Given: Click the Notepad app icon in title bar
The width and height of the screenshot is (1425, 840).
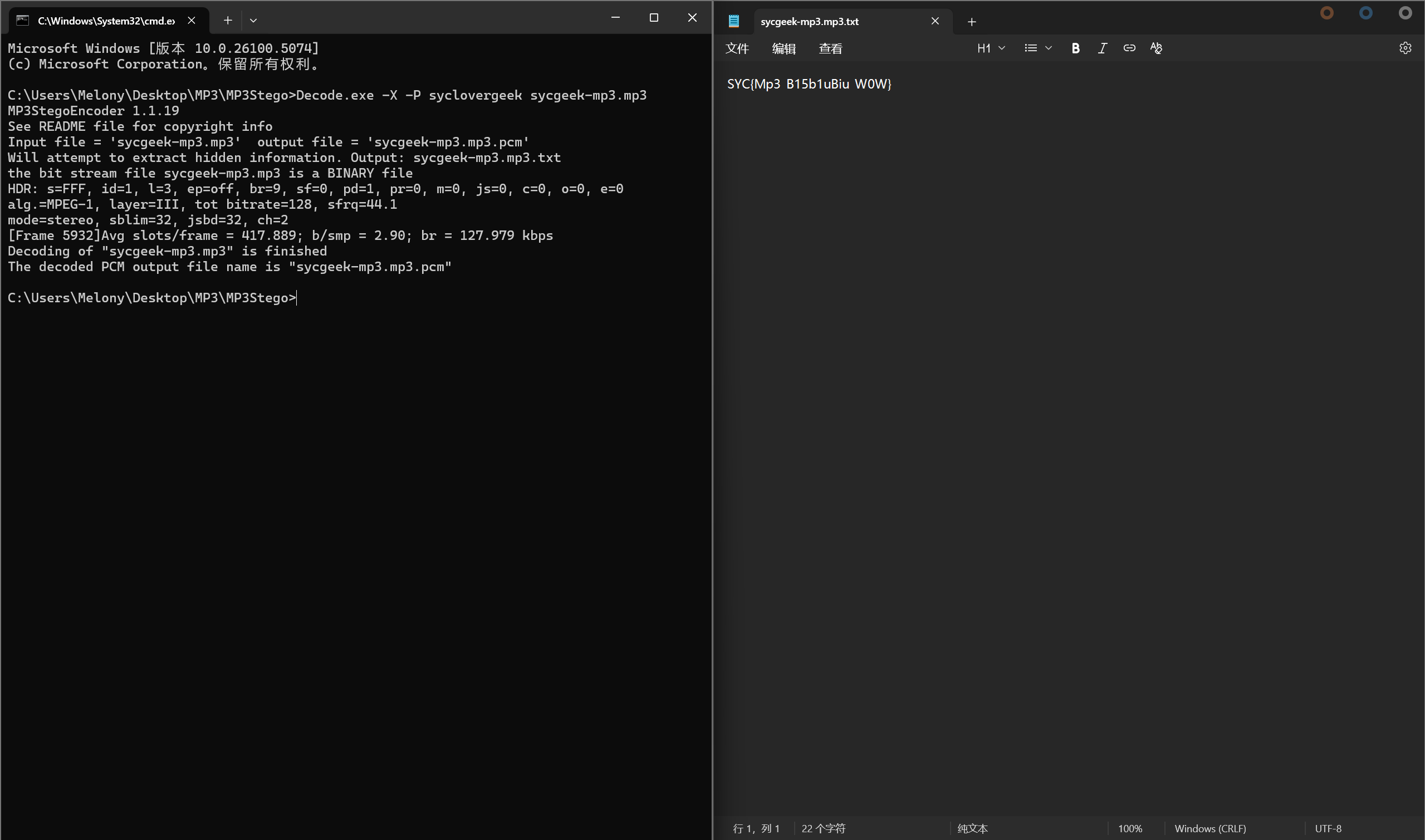Looking at the screenshot, I should click(x=734, y=22).
